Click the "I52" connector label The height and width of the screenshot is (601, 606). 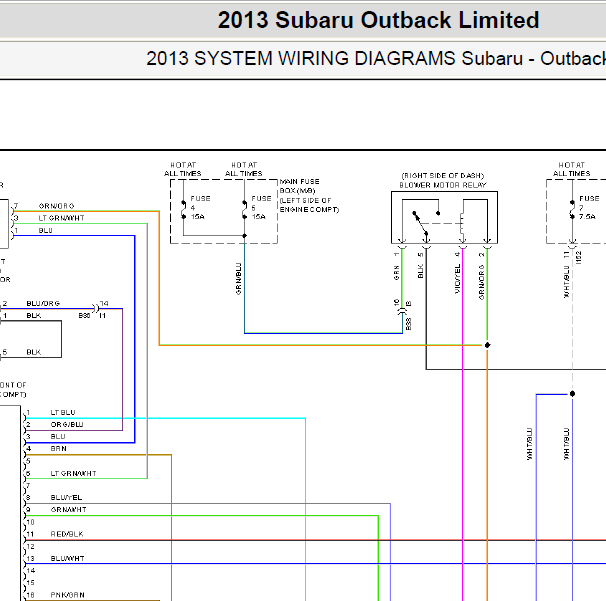tap(579, 257)
